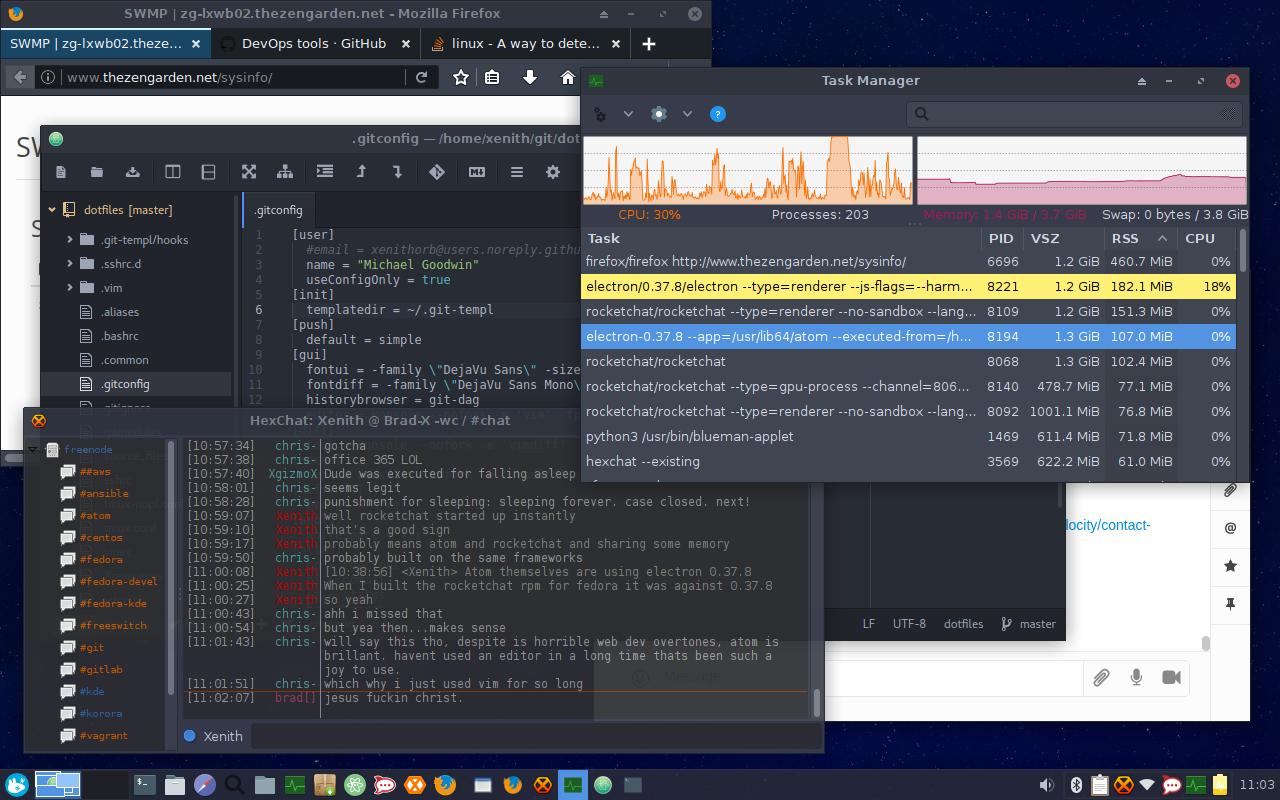Switch to the linux - A way to dete... tab

[525, 44]
